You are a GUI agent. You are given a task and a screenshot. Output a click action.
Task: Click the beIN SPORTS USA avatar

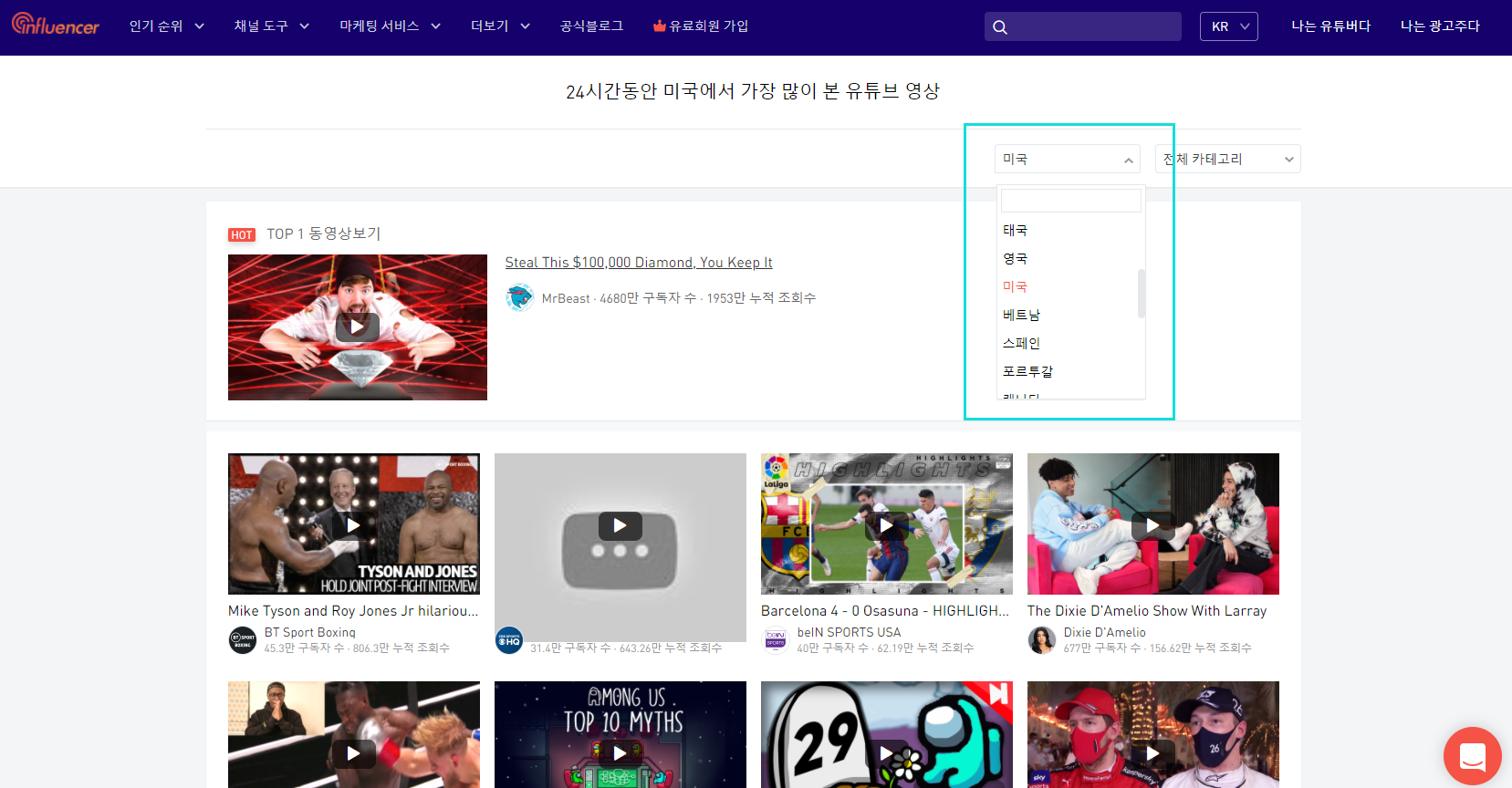(775, 639)
